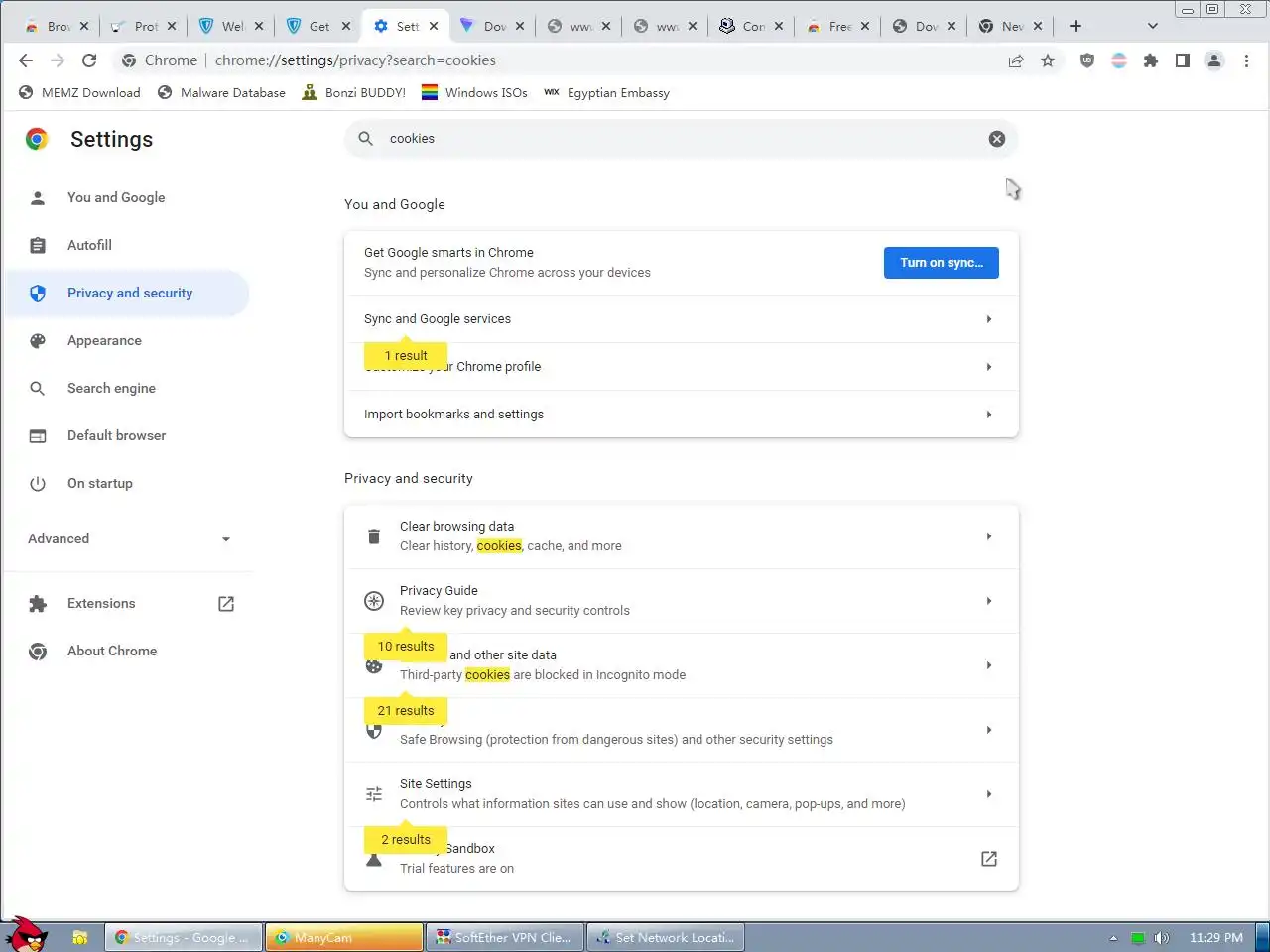Go back with the browser Back arrow
Image resolution: width=1270 pixels, height=952 pixels.
click(x=26, y=60)
